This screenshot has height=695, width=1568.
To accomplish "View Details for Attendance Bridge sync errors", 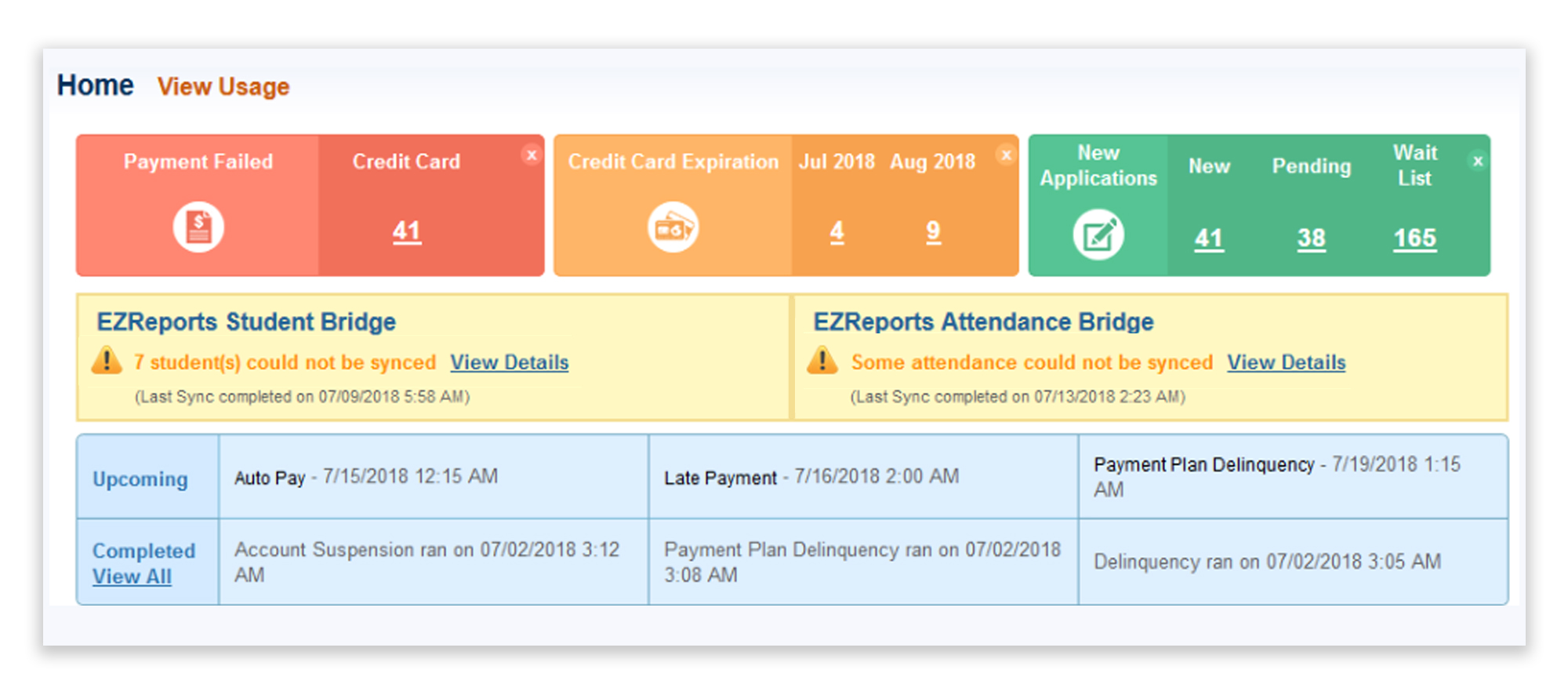I will pyautogui.click(x=1287, y=362).
